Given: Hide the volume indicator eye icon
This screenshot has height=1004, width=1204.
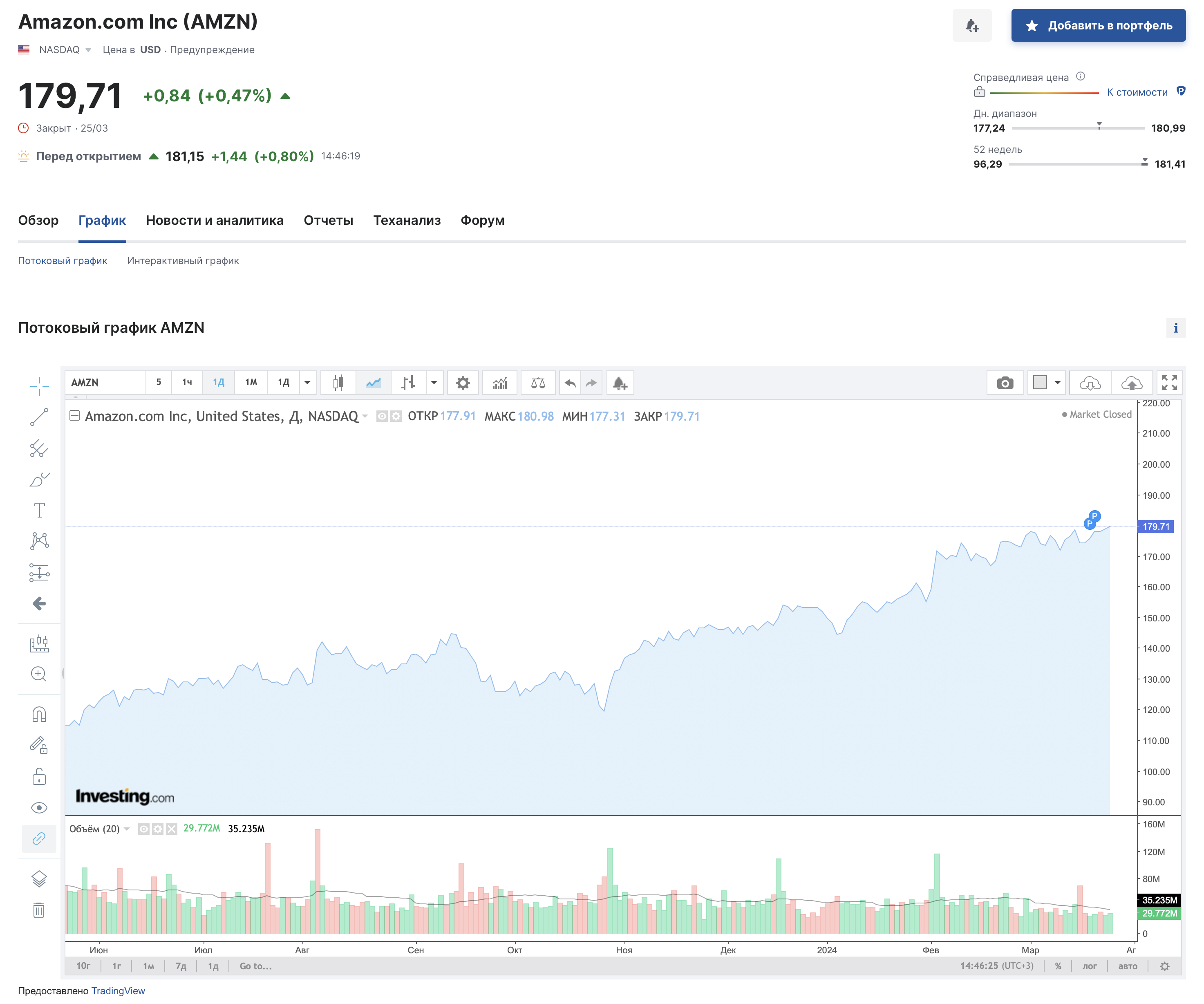Looking at the screenshot, I should (x=144, y=829).
